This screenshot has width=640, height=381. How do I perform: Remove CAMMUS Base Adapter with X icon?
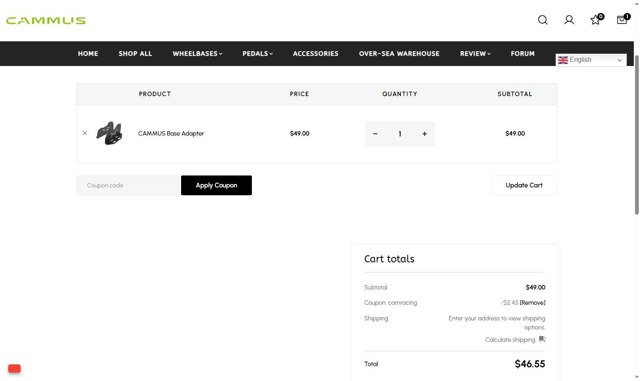[85, 133]
